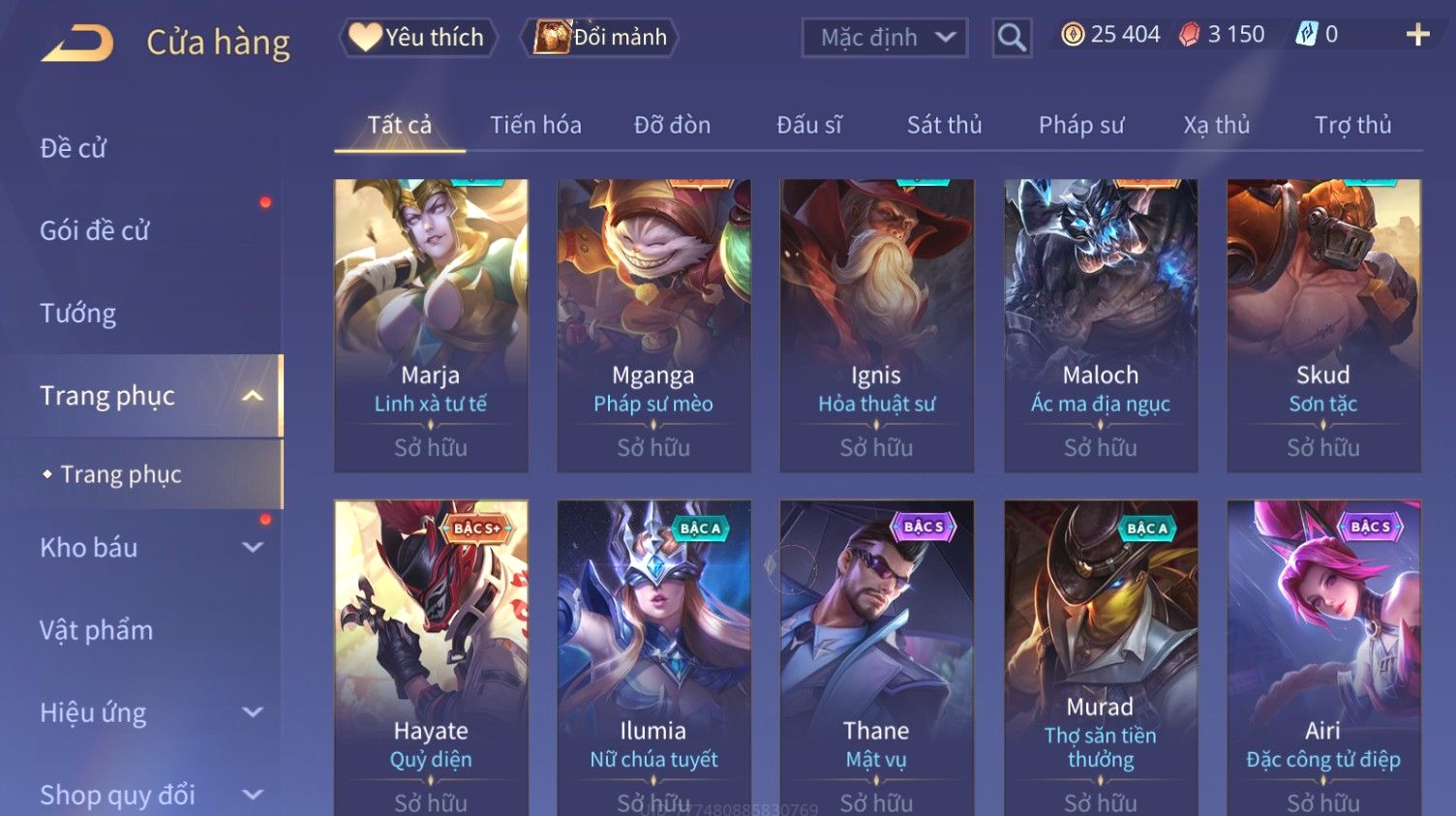Tap the back arrow icon
1456x816 pixels.
click(77, 43)
